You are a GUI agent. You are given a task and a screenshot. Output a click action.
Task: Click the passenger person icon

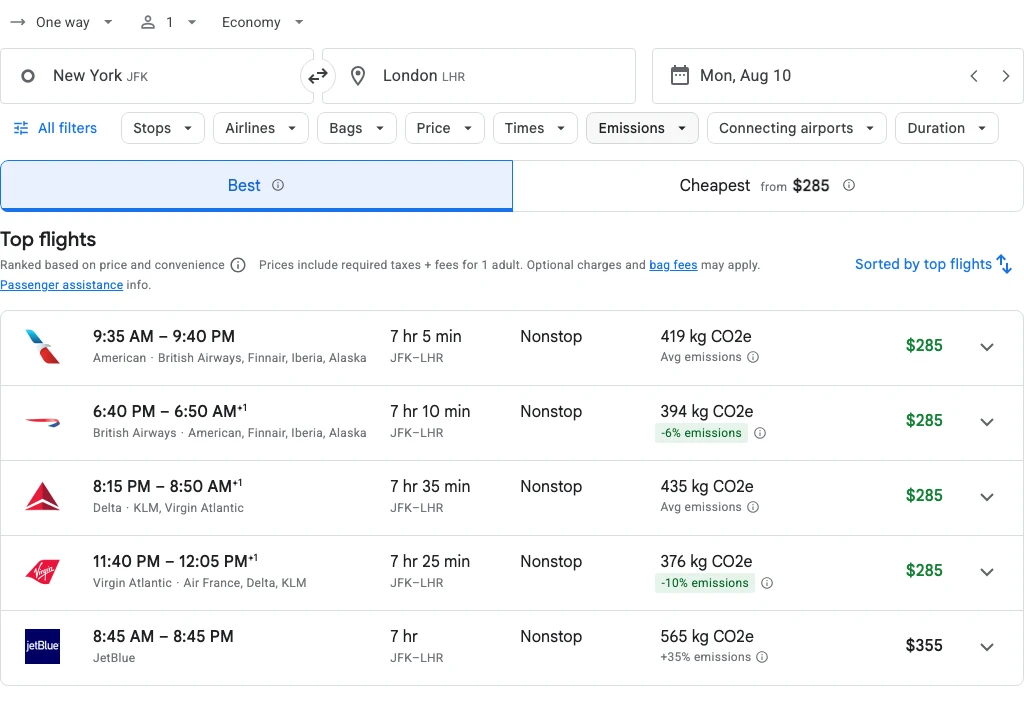148,22
